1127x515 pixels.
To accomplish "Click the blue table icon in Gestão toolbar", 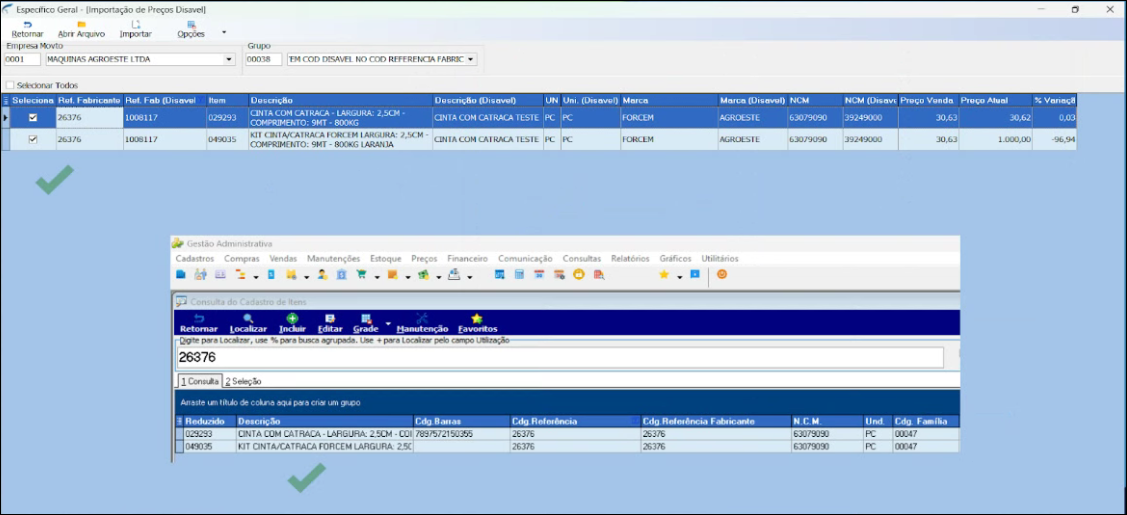I will 500,274.
